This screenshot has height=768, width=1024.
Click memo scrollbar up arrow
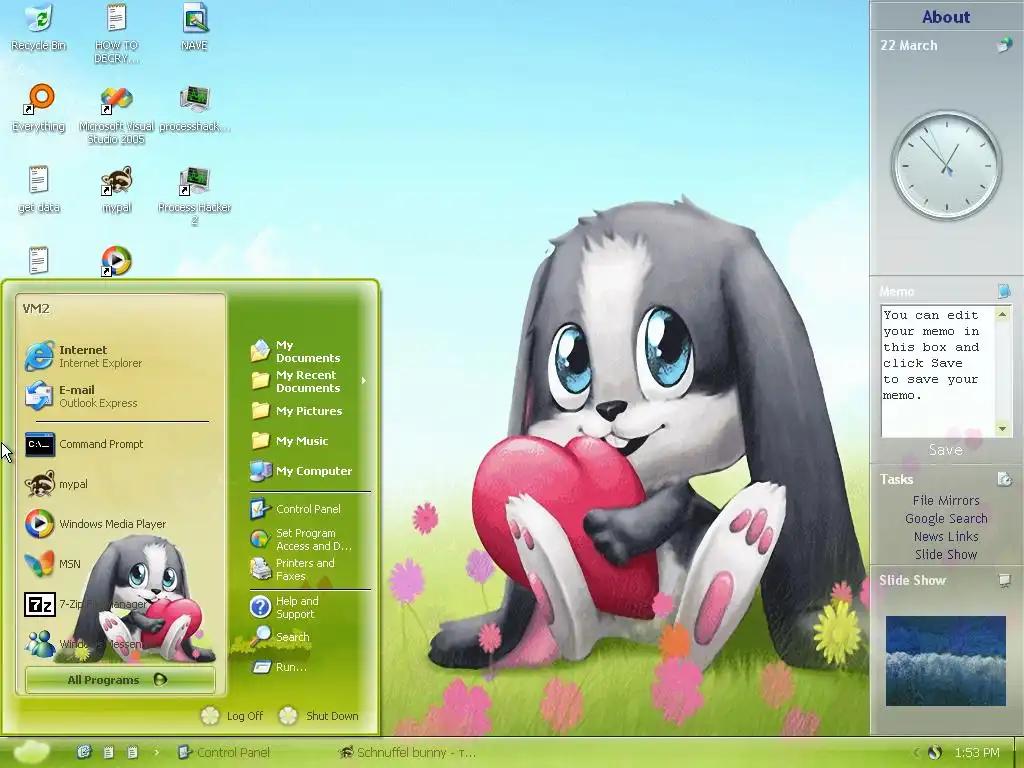click(x=1002, y=315)
